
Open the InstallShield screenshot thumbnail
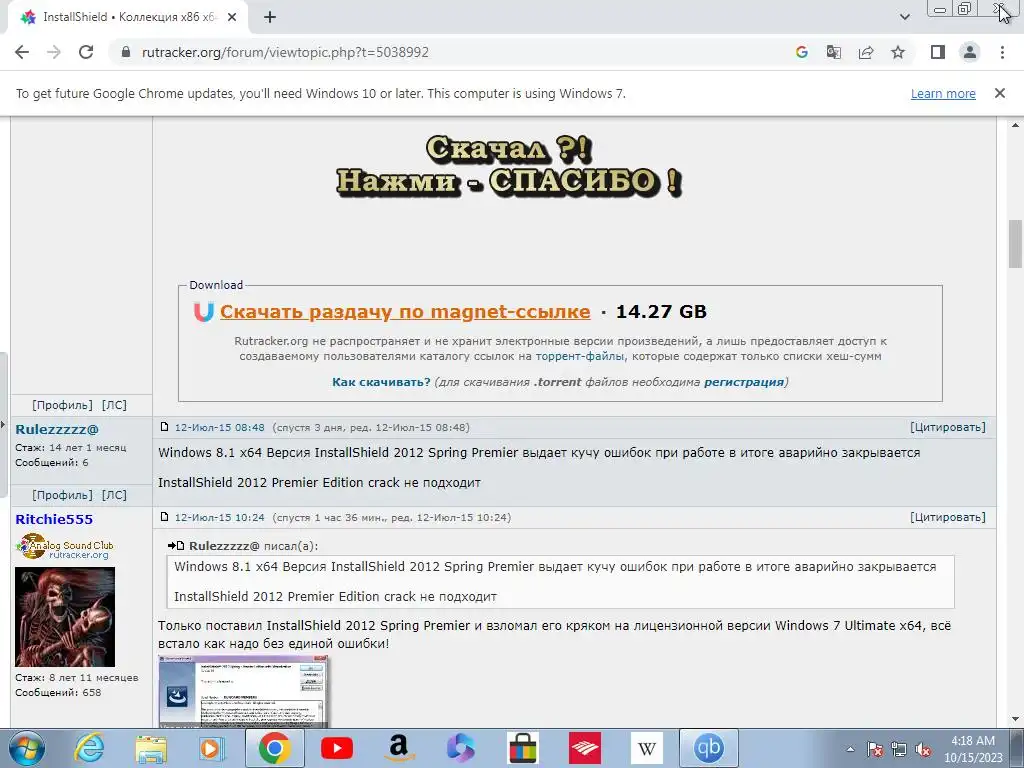pyautogui.click(x=243, y=691)
